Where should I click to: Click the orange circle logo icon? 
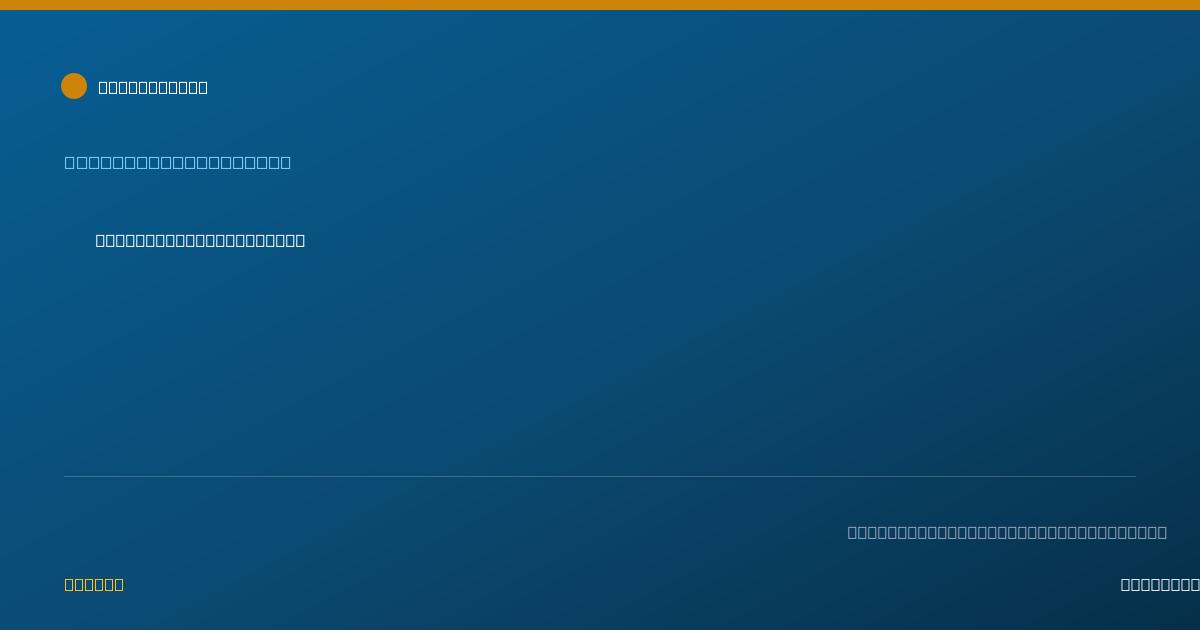74,86
